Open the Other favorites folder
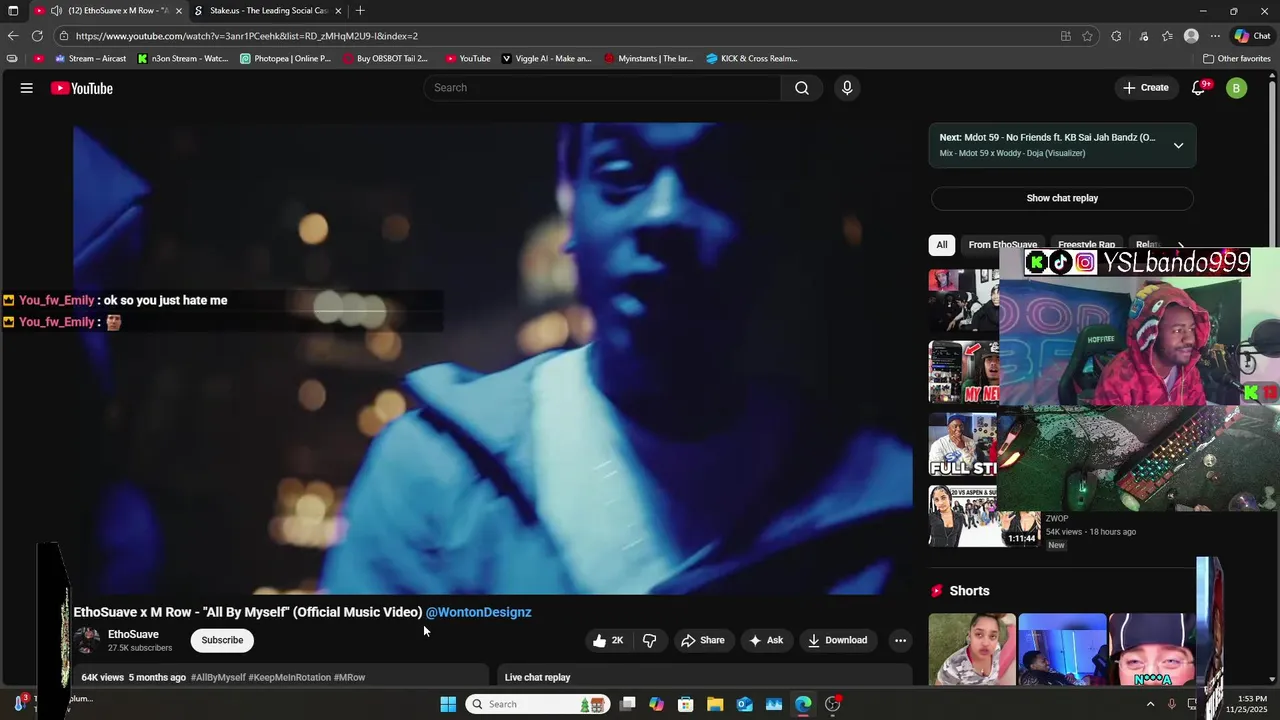 coord(1237,58)
